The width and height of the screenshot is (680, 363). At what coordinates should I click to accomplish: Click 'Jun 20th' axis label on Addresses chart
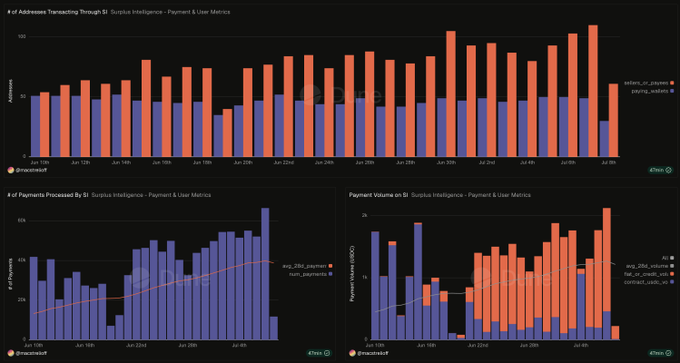click(243, 162)
